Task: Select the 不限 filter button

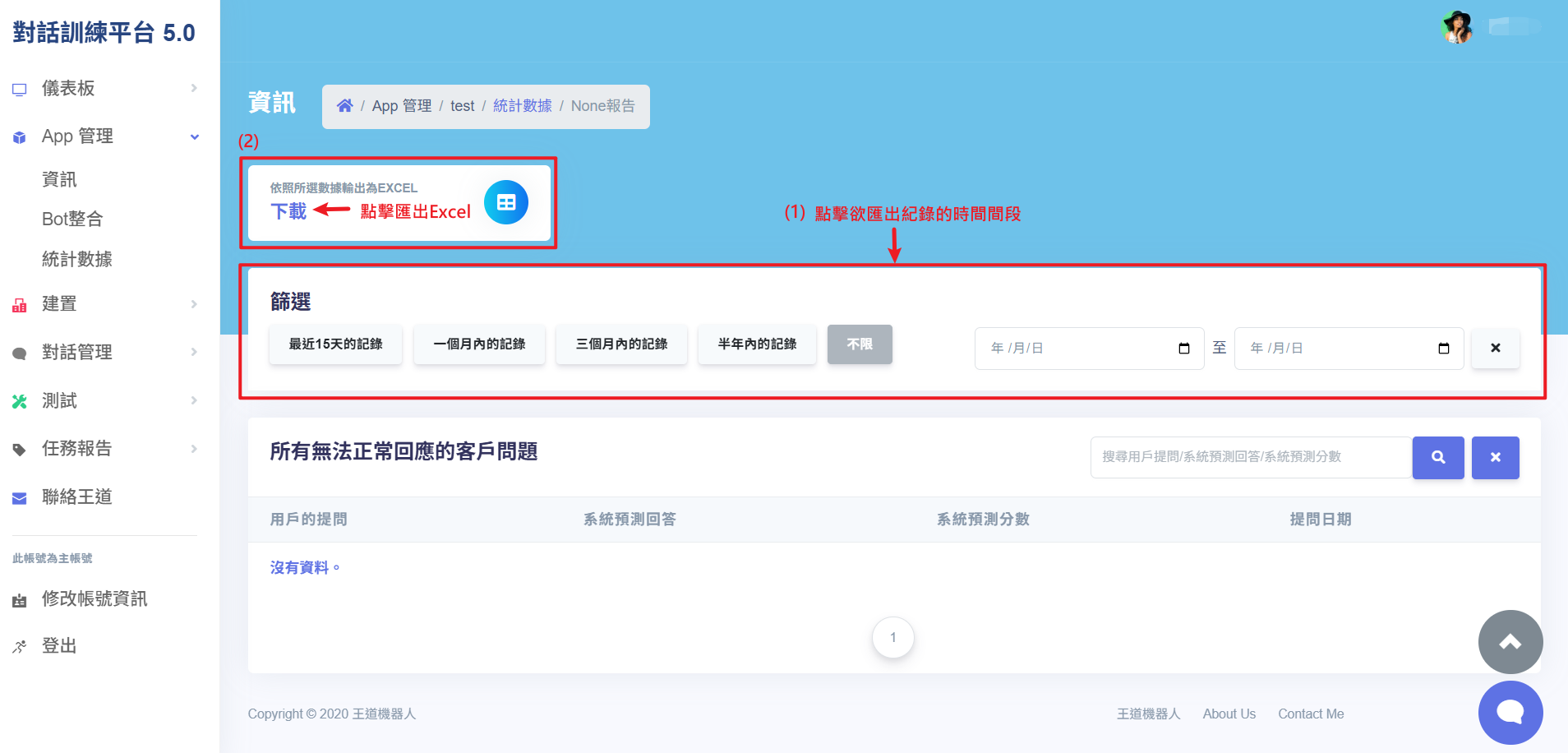Action: tap(860, 344)
